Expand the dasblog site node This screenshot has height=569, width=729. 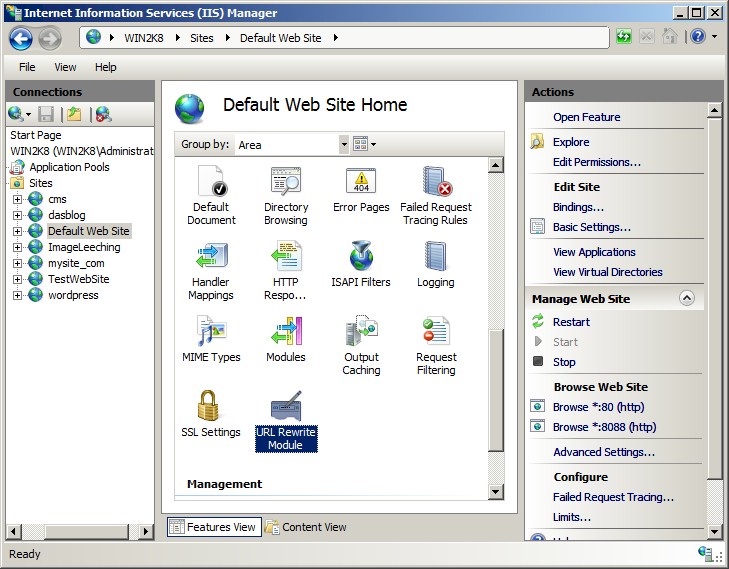click(17, 215)
